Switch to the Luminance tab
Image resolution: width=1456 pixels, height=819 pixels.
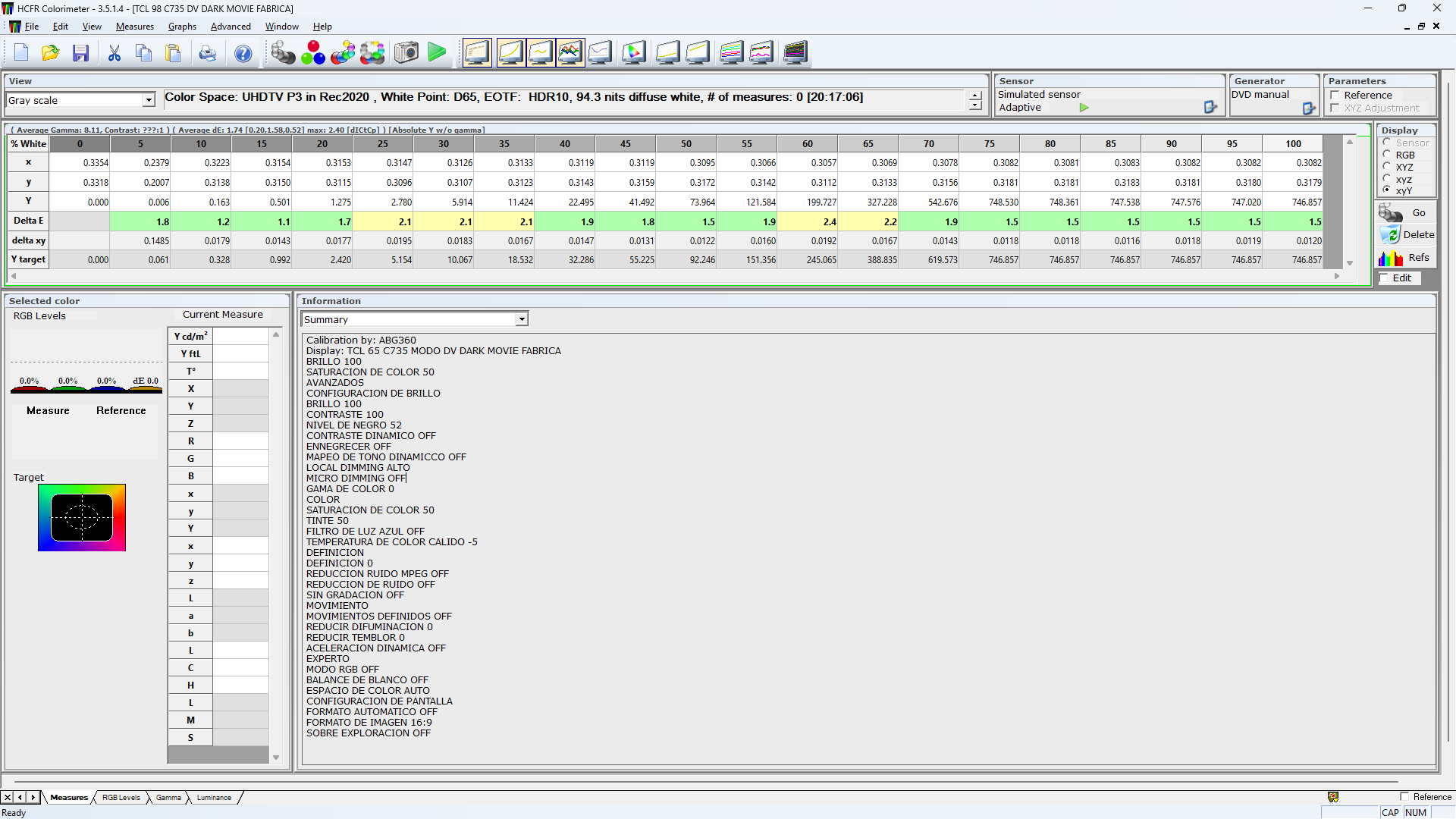coord(214,797)
